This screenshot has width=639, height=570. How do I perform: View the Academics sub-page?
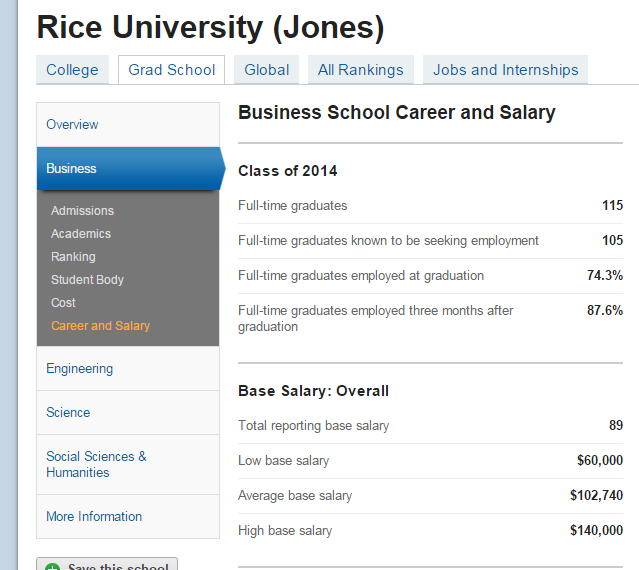[81, 234]
